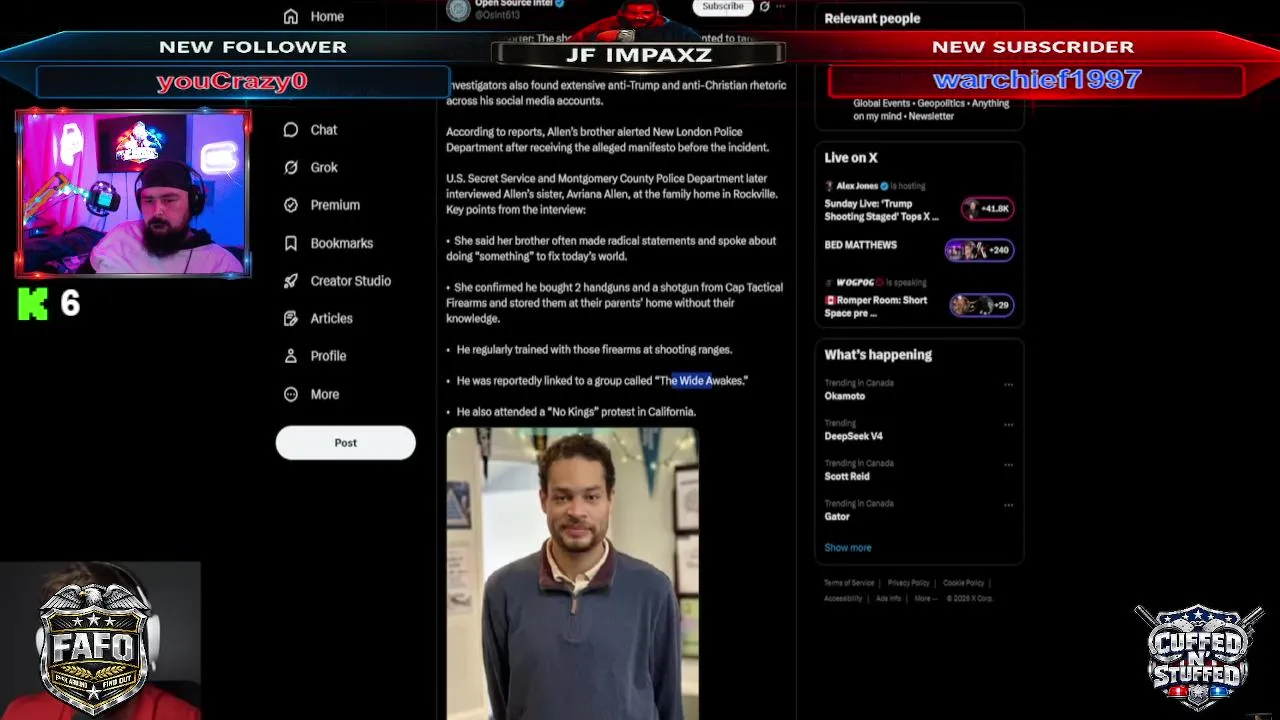Click Open Source Intel profile avatar

click(458, 9)
